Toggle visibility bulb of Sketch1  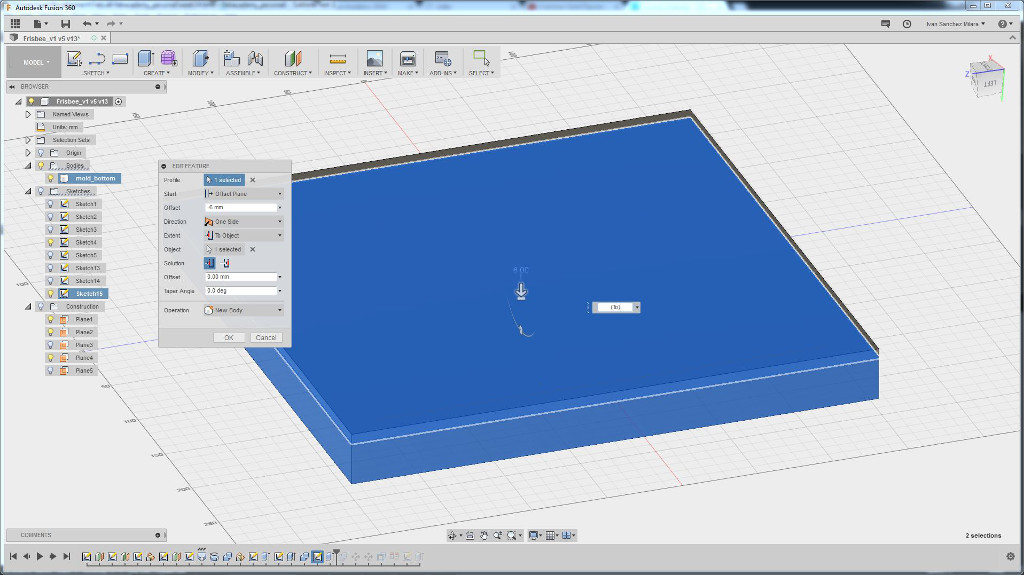(50, 204)
